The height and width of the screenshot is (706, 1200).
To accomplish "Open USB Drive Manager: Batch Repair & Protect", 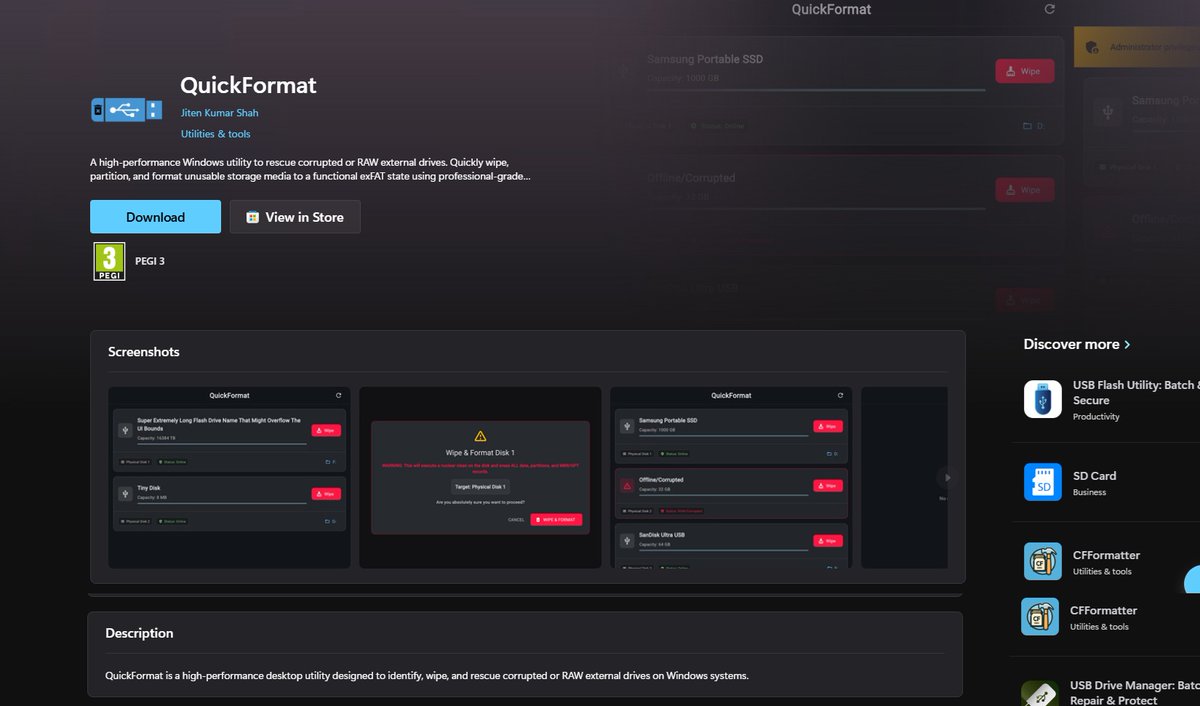I will [1135, 693].
